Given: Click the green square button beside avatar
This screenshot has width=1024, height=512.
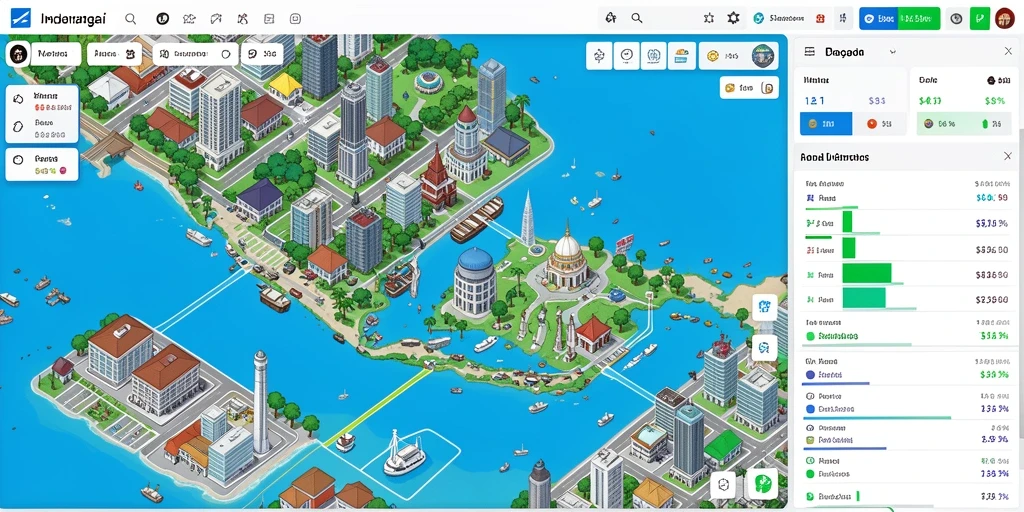Looking at the screenshot, I should 980,18.
